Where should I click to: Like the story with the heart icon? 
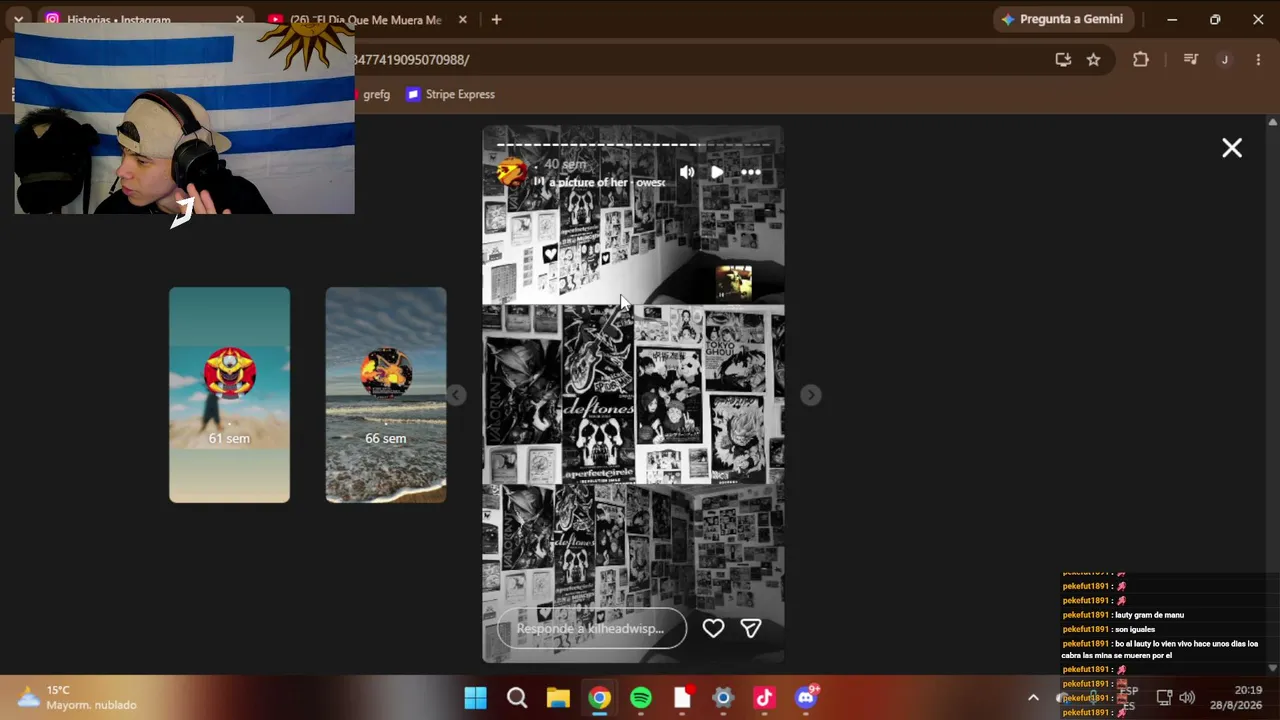coord(713,628)
